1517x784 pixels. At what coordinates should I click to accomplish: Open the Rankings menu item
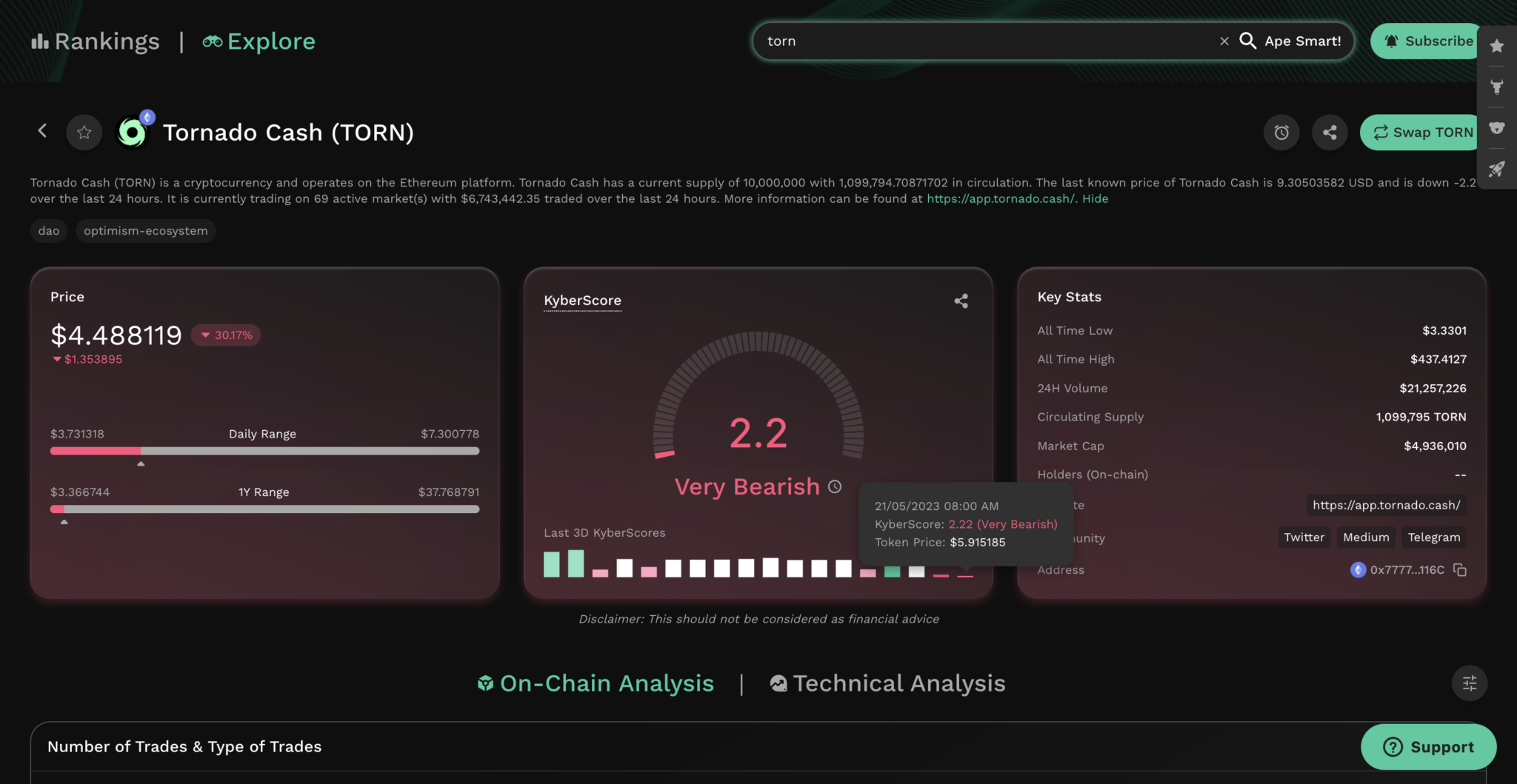(x=95, y=41)
